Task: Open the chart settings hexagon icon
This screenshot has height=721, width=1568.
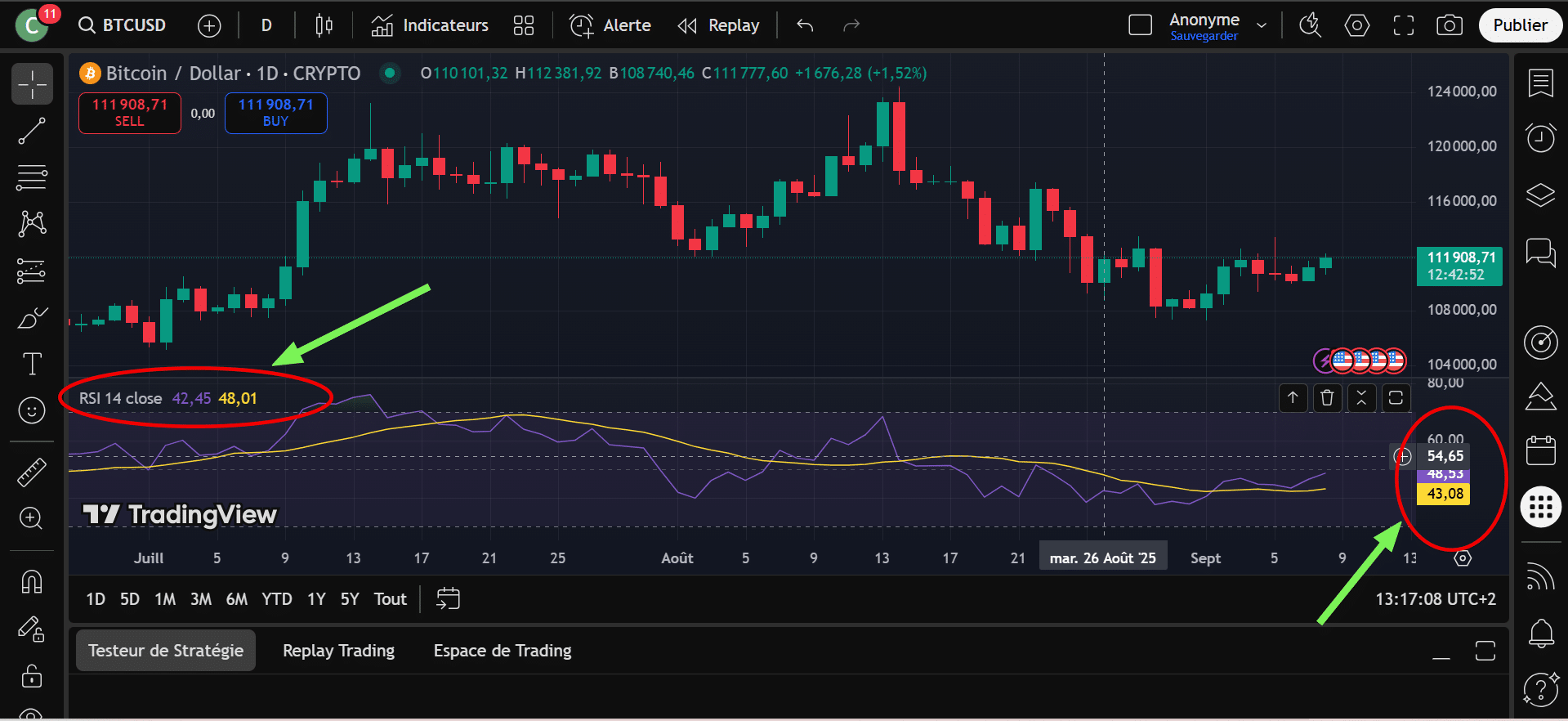Action: pos(1356,25)
